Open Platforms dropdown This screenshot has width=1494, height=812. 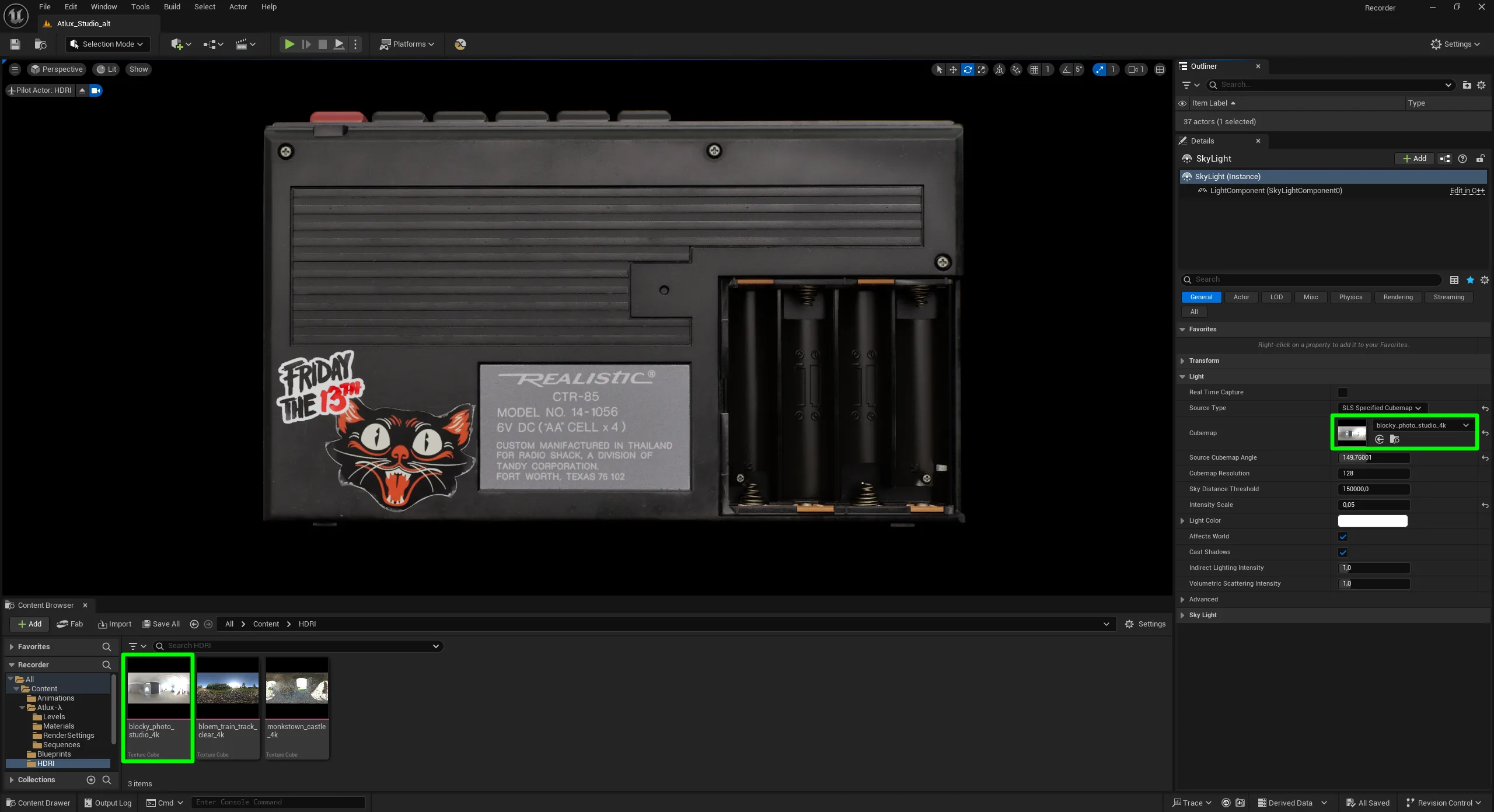407,44
